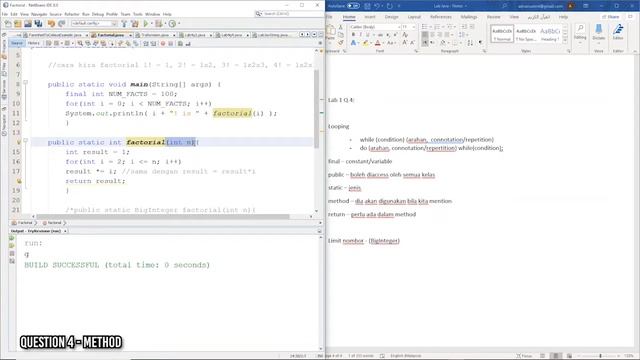The width and height of the screenshot is (640, 360).
Task: Click the Share button in Word
Action: 611,17
